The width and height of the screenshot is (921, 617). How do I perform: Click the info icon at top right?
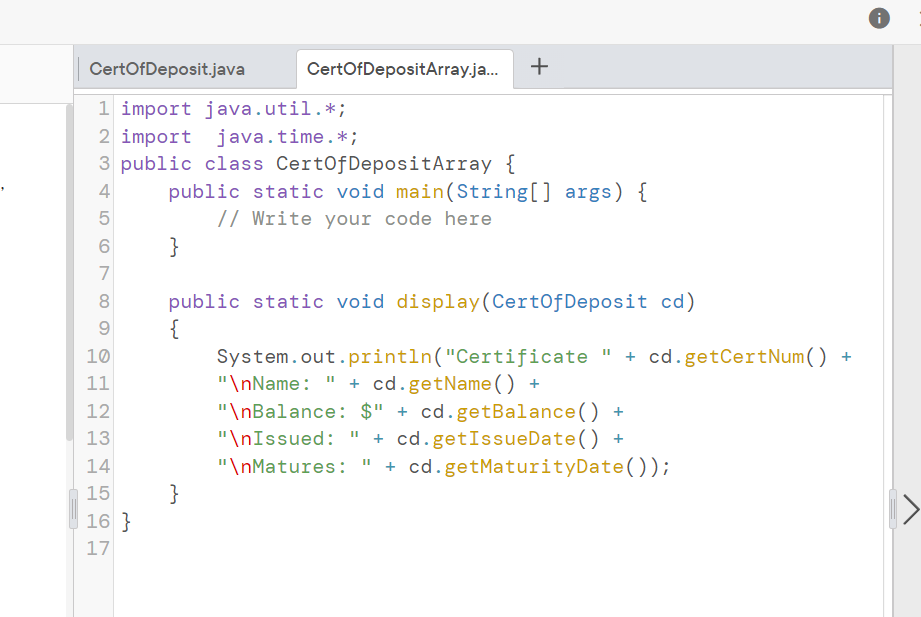tap(878, 18)
